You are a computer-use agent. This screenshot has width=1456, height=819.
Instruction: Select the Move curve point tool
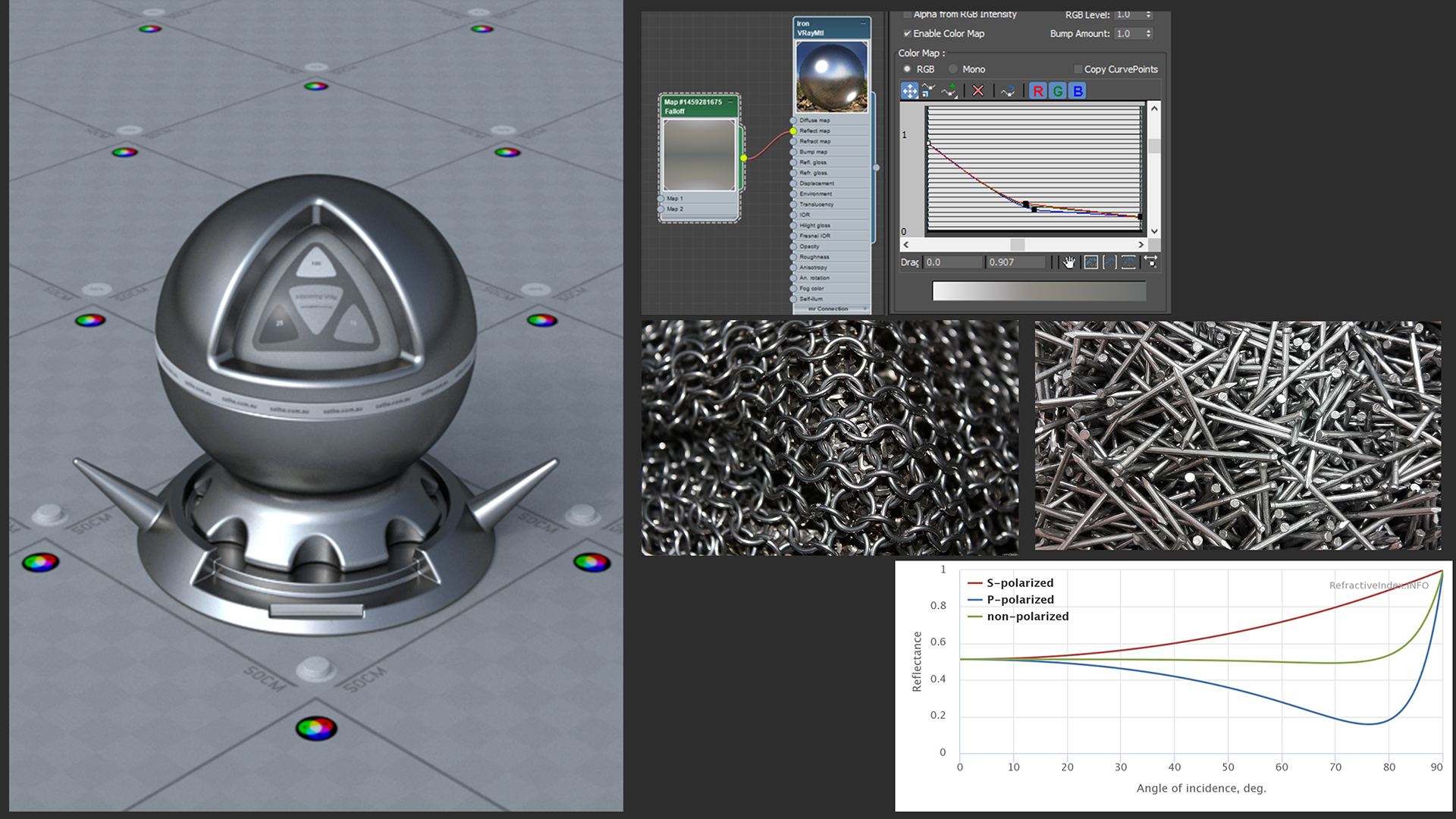909,91
